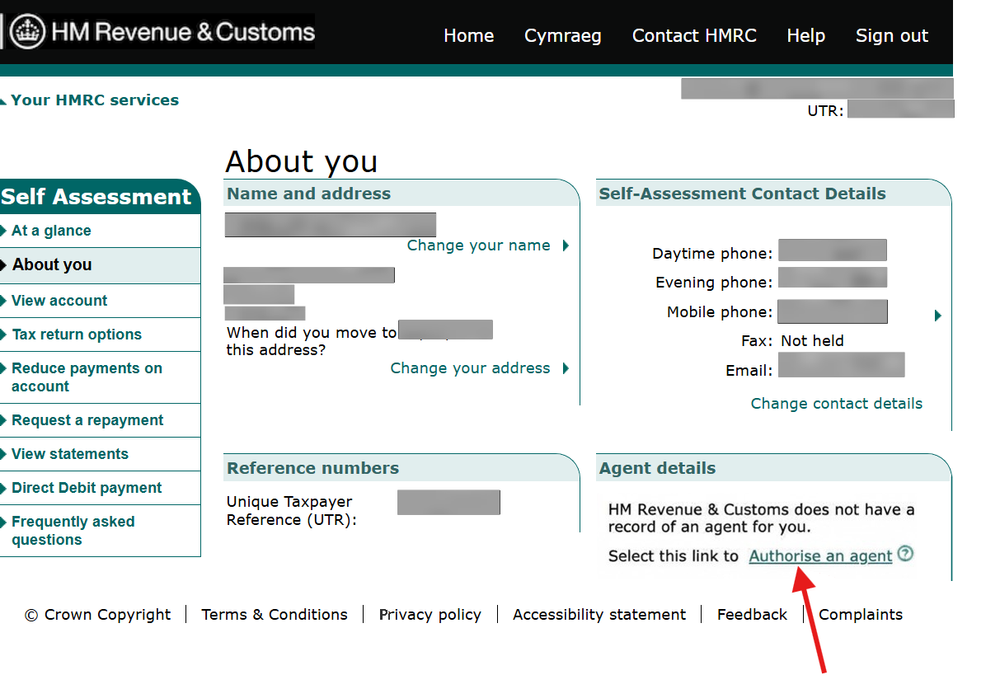Image resolution: width=1000 pixels, height=688 pixels.
Task: Open Direct Debit payment
Action: click(87, 488)
